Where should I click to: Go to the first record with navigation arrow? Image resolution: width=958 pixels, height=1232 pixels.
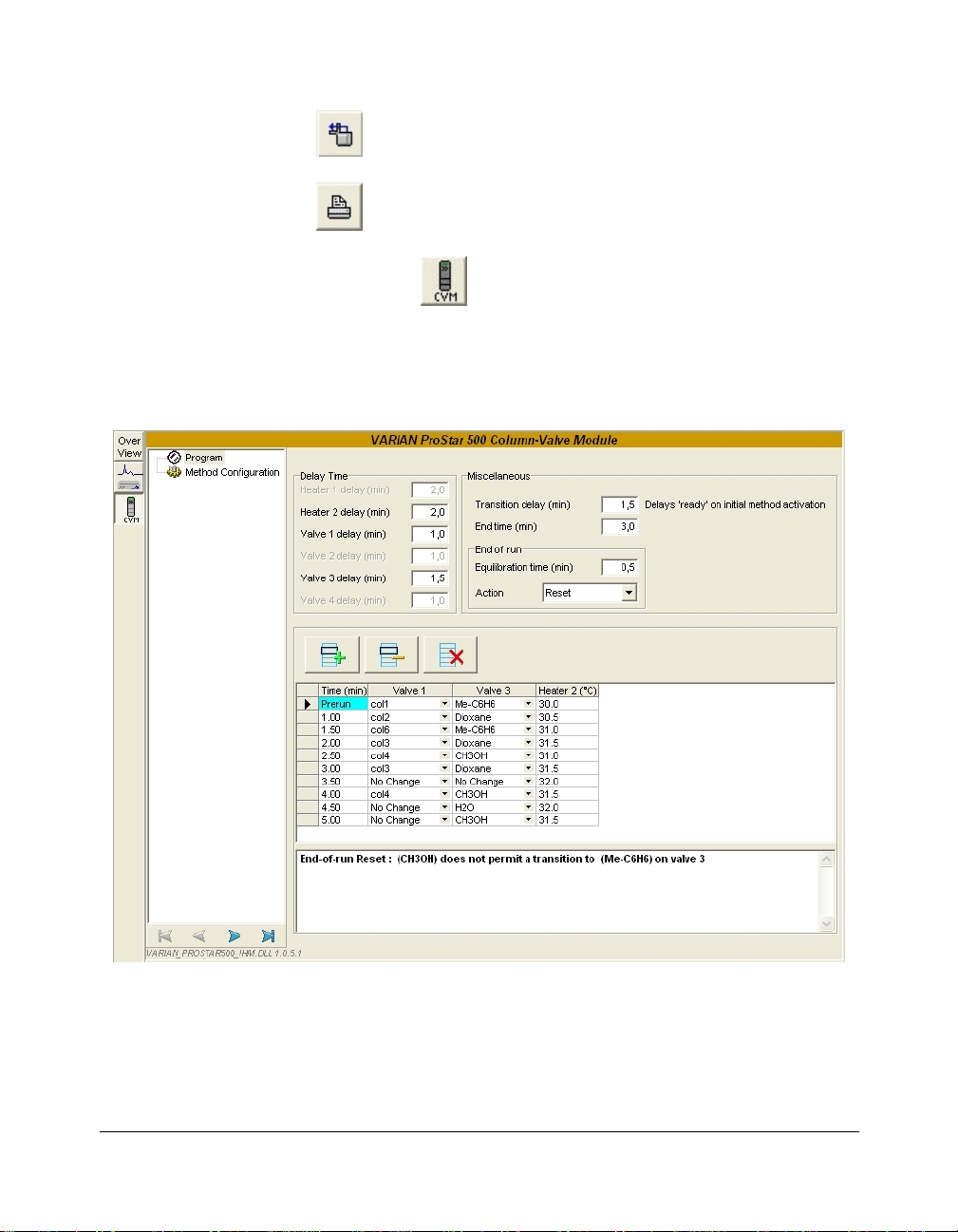click(165, 936)
